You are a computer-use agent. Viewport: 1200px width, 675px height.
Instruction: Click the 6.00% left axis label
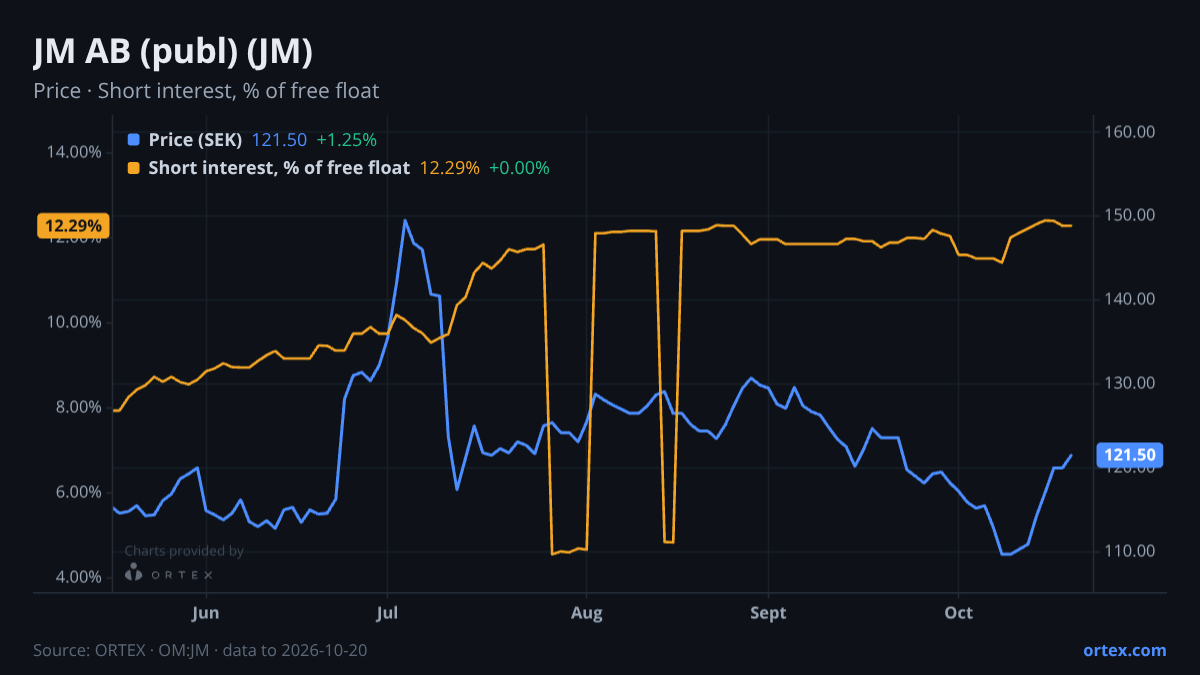pos(78,492)
